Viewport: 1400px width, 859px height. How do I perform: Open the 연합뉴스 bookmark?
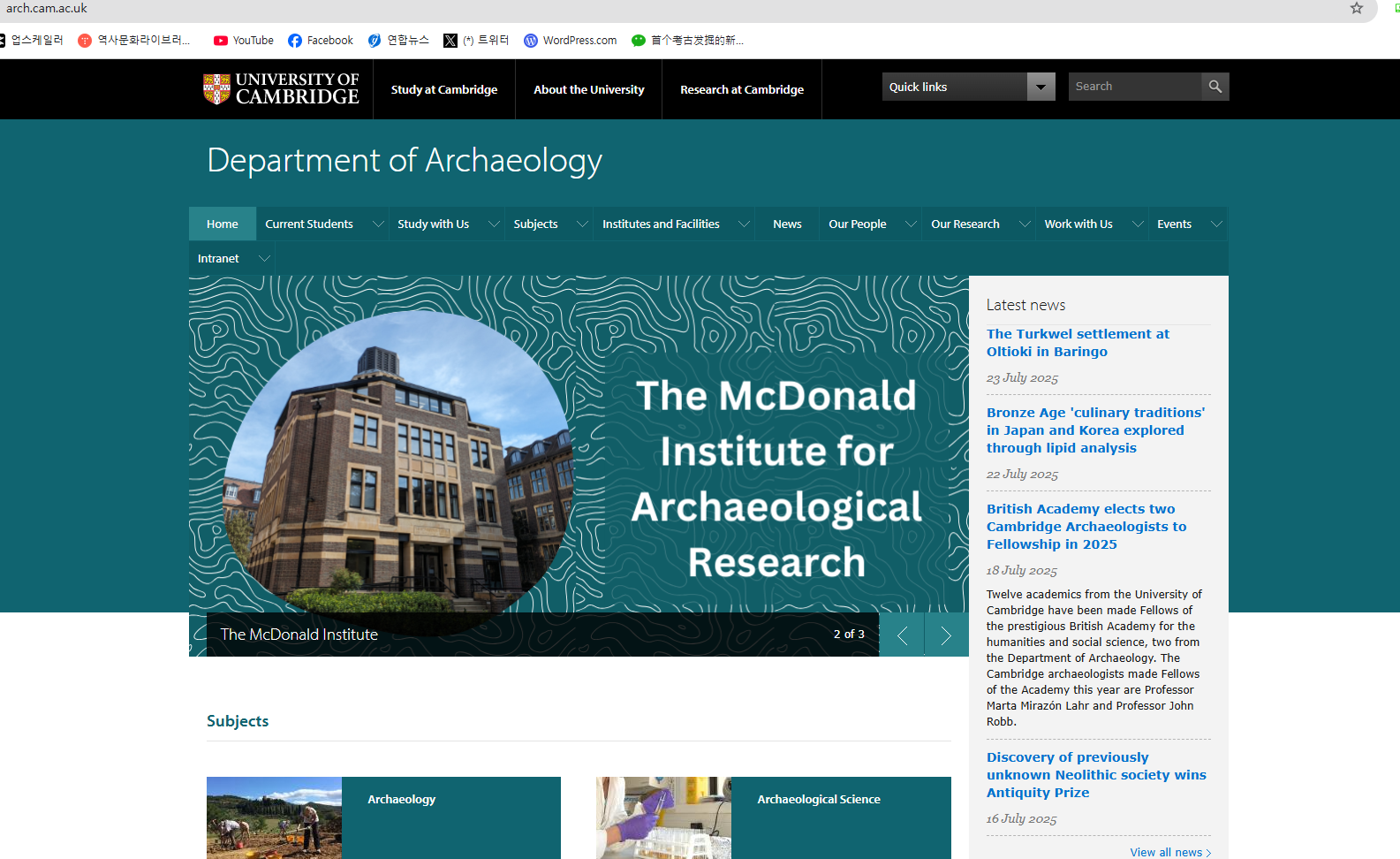point(398,41)
